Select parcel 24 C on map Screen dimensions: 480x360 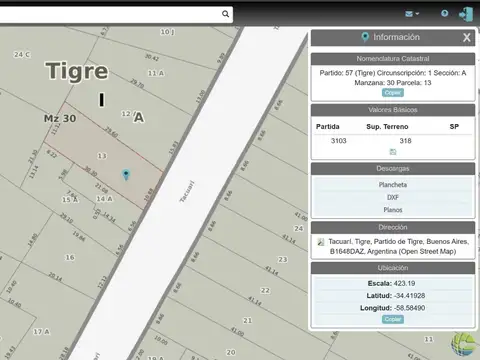pos(22,55)
